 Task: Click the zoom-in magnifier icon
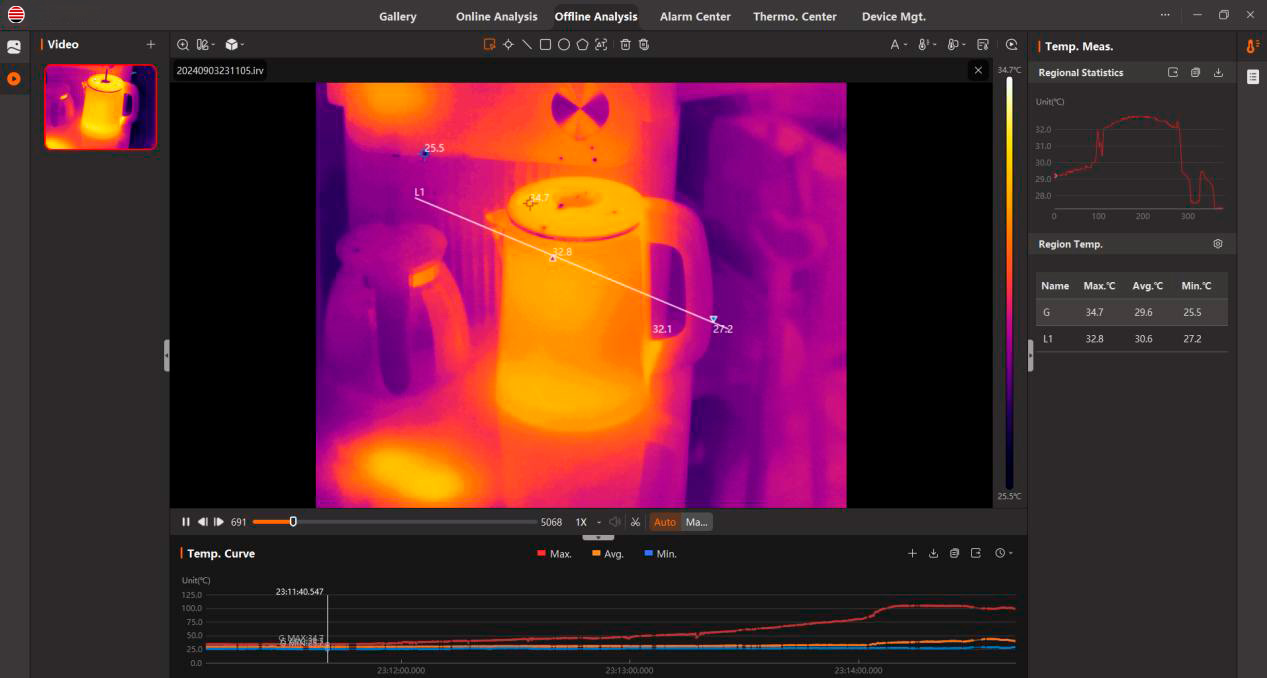click(183, 44)
